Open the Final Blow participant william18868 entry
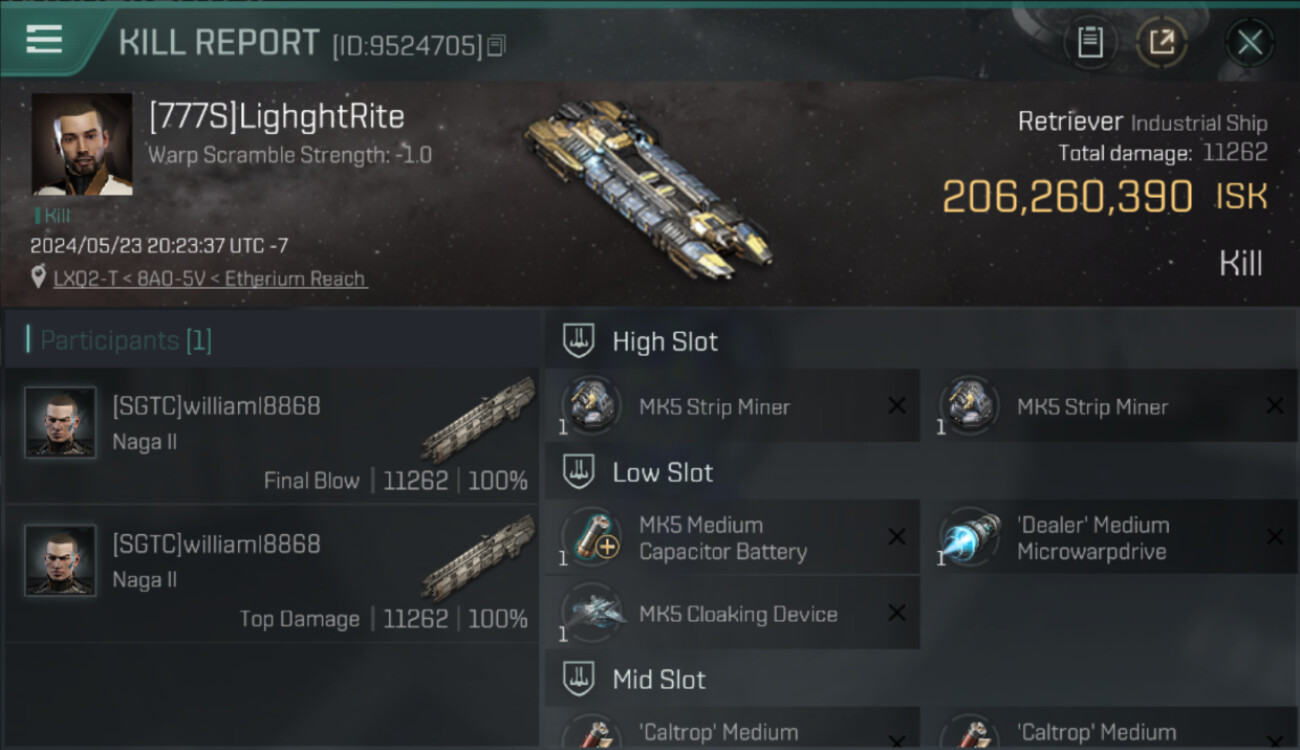The height and width of the screenshot is (750, 1300). point(272,434)
